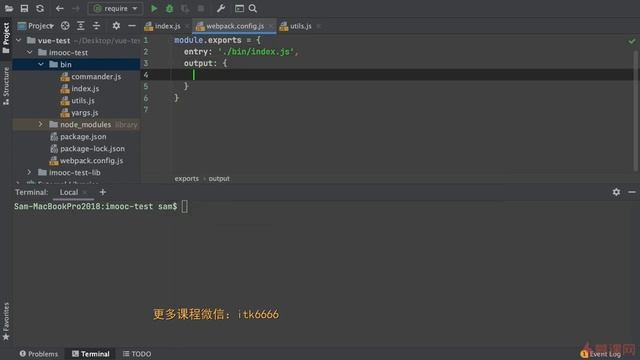Hide the terminal panel with the minus icon

coord(632,192)
